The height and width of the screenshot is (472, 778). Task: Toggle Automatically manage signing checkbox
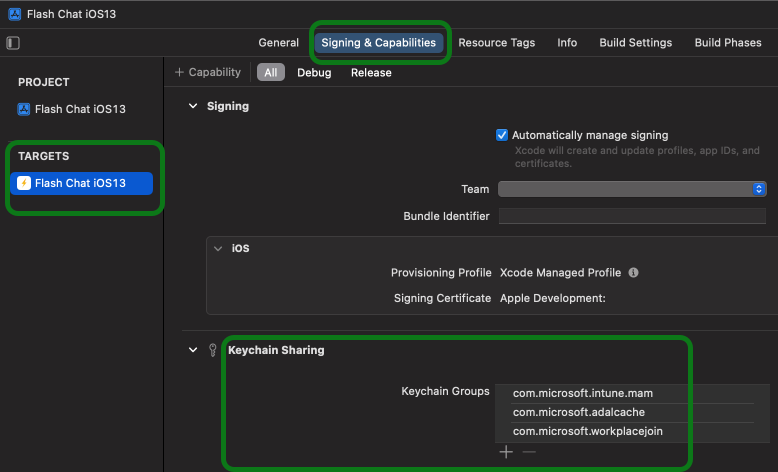tap(502, 135)
